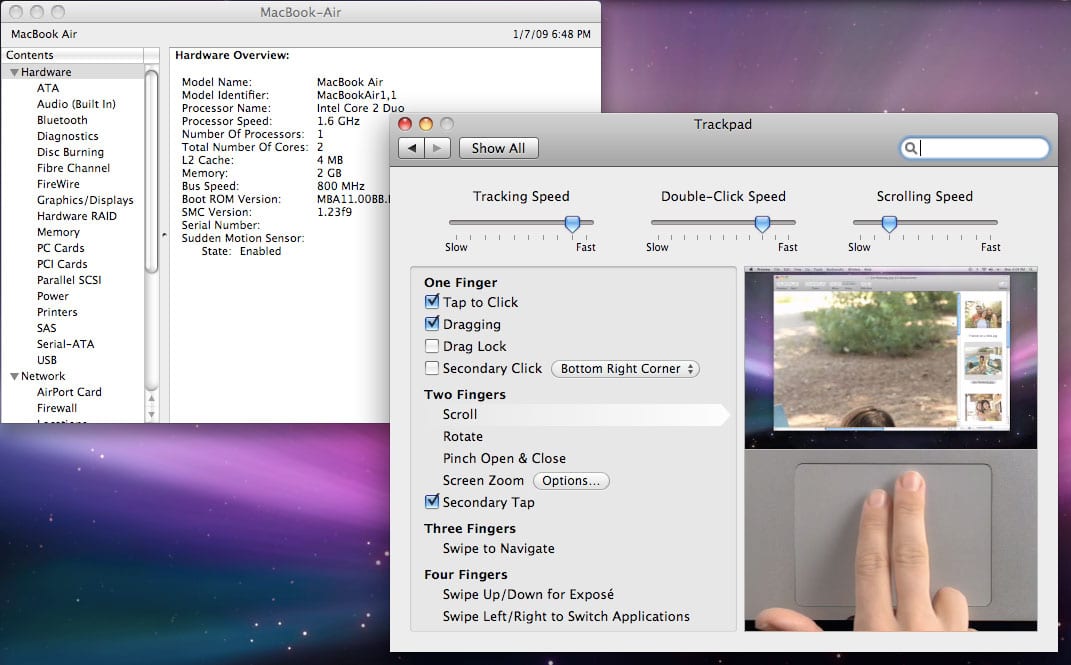This screenshot has height=665, width=1071.
Task: Select Diagnostics in Hardware list
Action: (68, 136)
